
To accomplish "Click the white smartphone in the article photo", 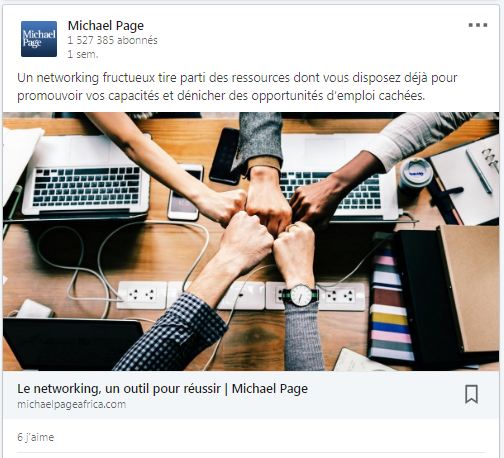I will [185, 192].
